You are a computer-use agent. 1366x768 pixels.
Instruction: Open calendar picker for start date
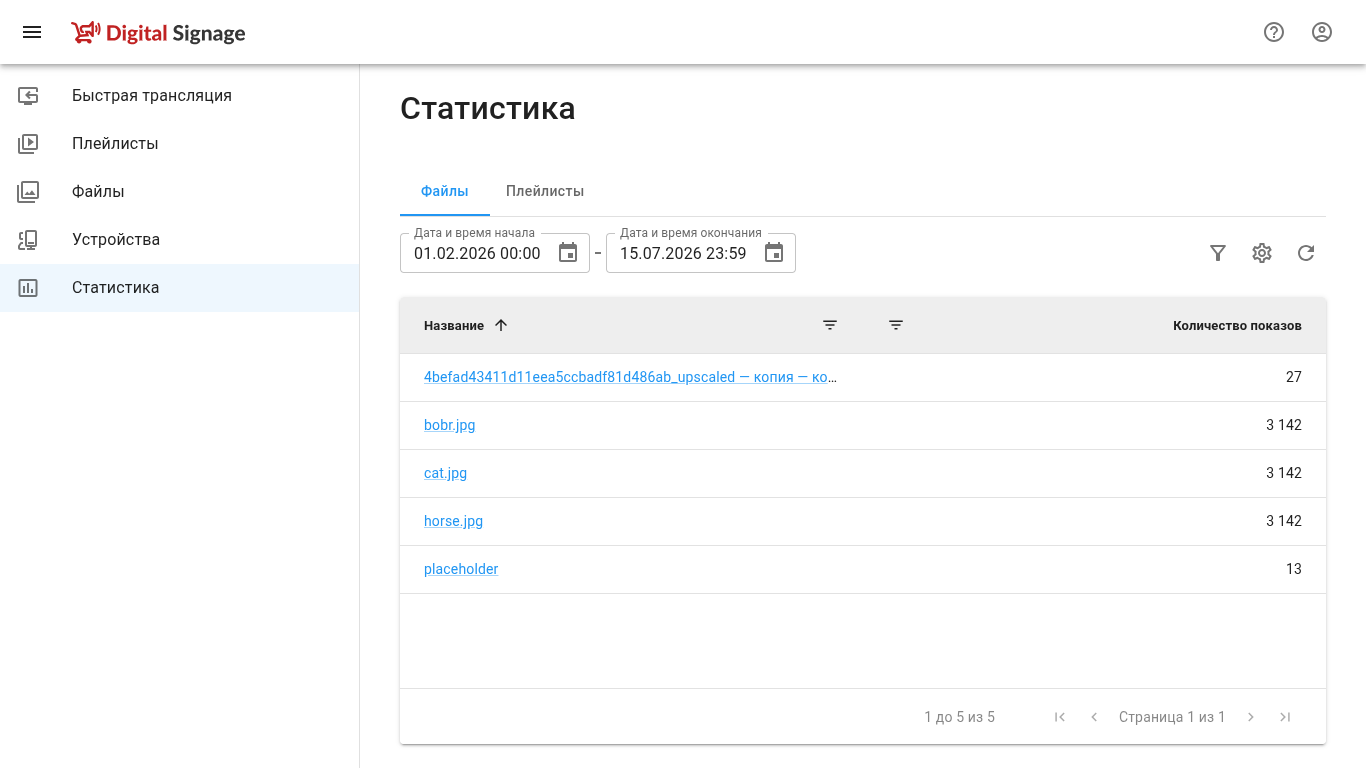(x=568, y=253)
